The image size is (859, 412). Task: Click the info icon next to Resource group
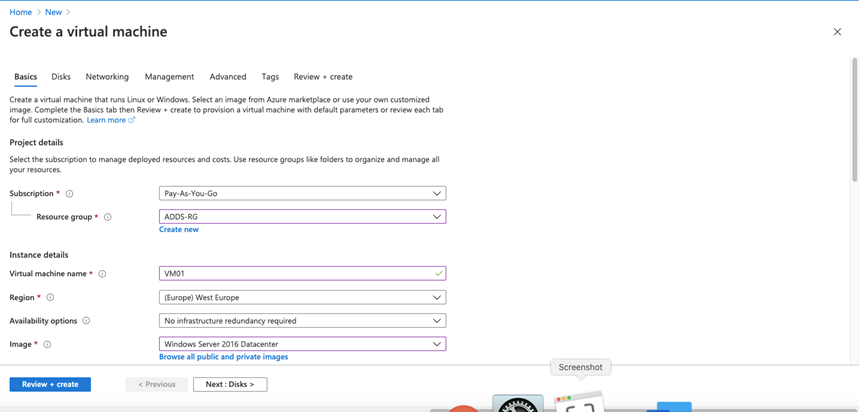(x=108, y=217)
